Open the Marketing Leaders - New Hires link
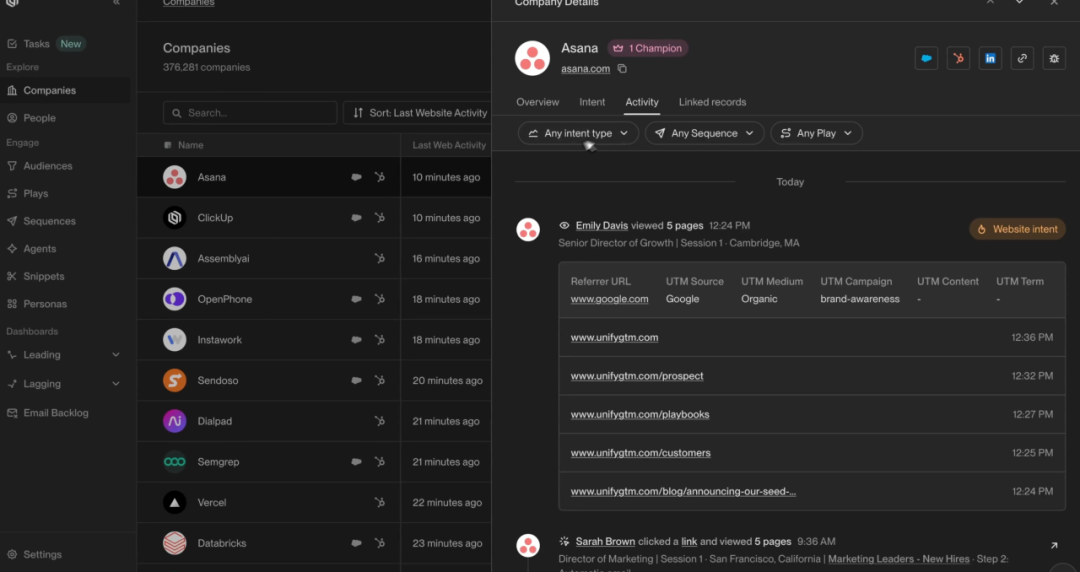The height and width of the screenshot is (572, 1080). pos(898,559)
